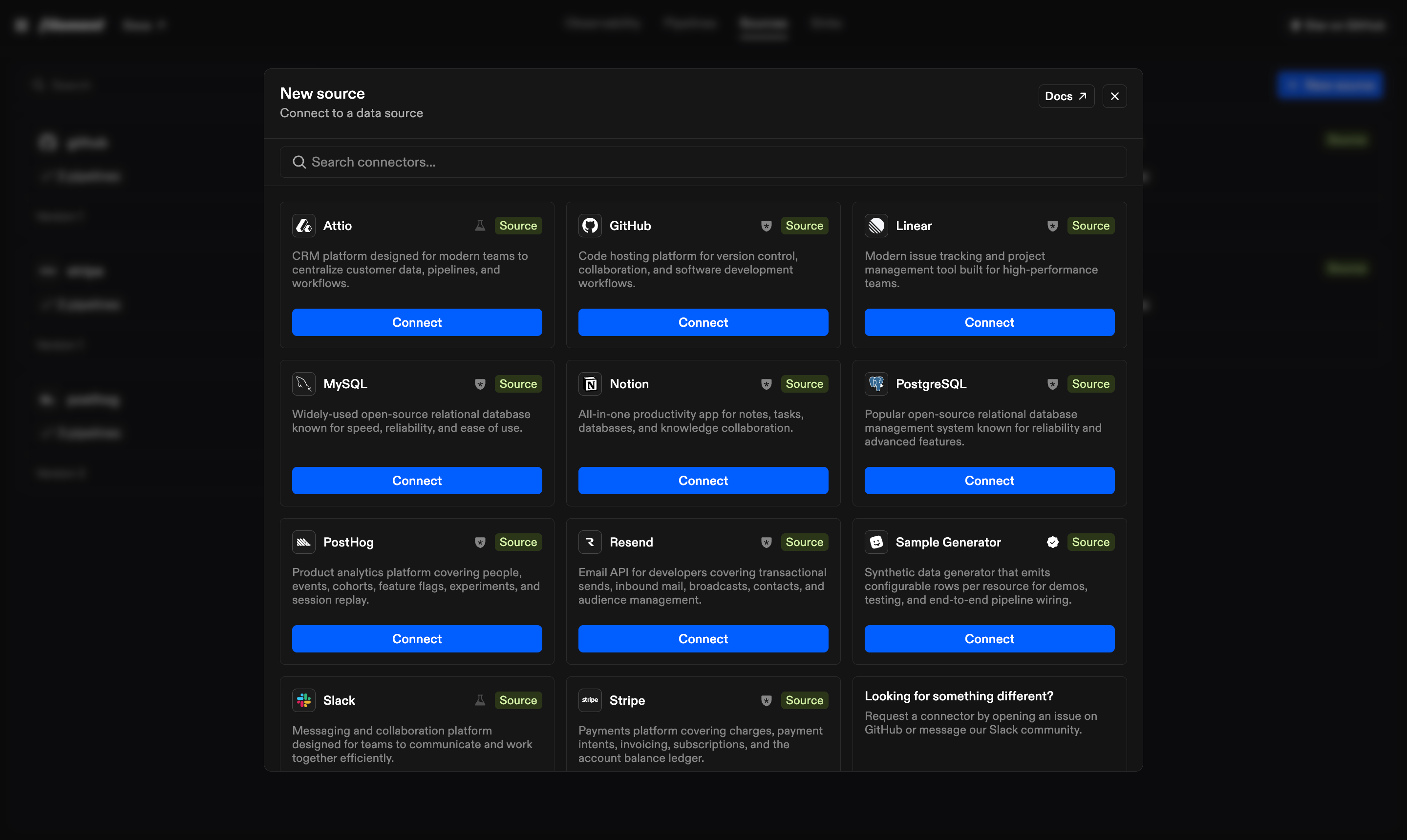Click the Source tag on GitHub card

(x=804, y=225)
